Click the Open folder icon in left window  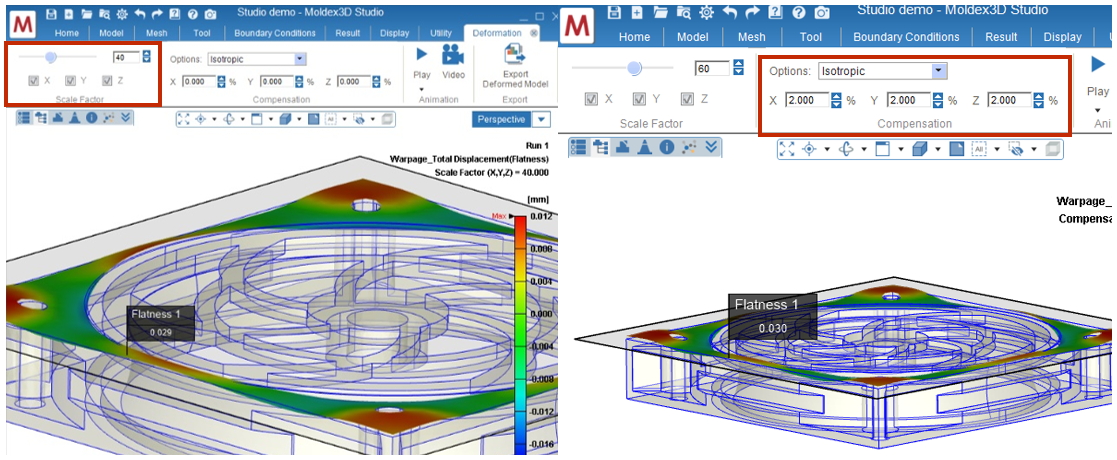pos(87,14)
